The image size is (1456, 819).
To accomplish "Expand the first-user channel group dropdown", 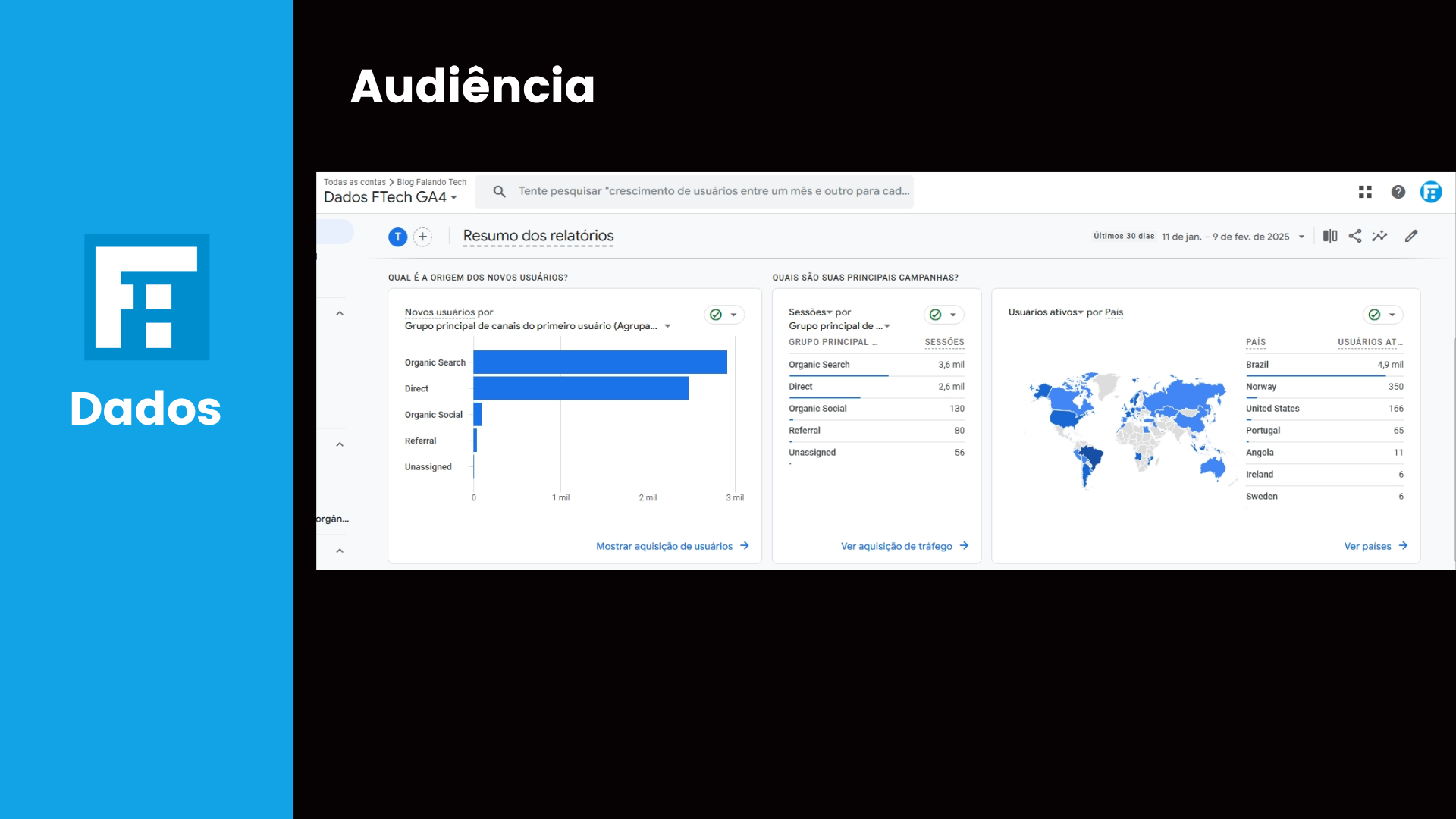I will 667,326.
